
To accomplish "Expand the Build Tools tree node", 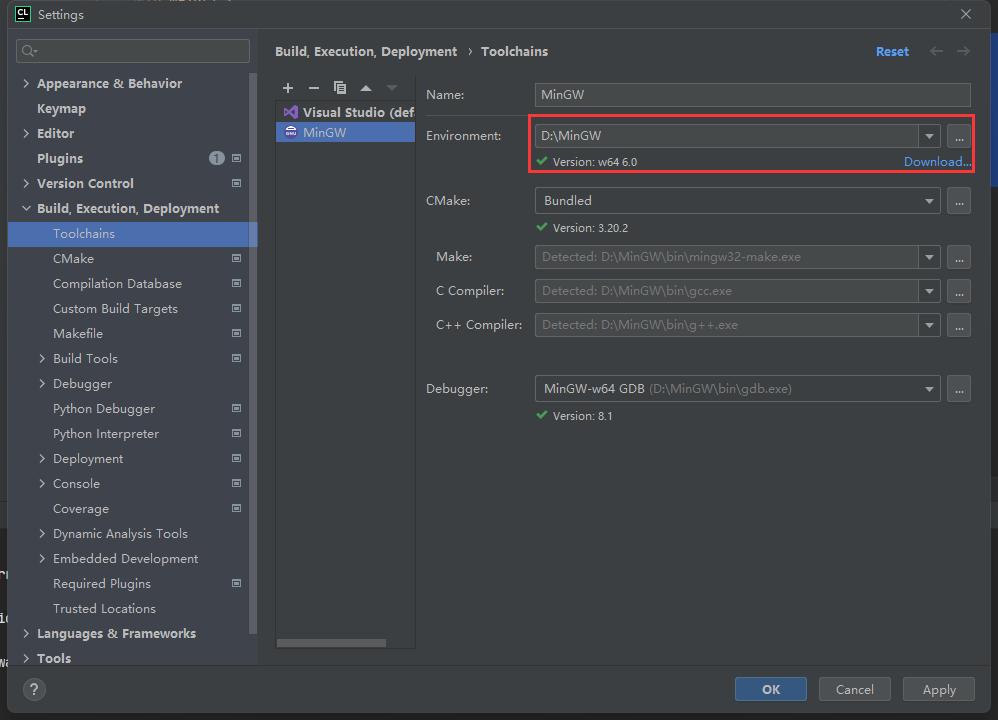I will coord(42,359).
